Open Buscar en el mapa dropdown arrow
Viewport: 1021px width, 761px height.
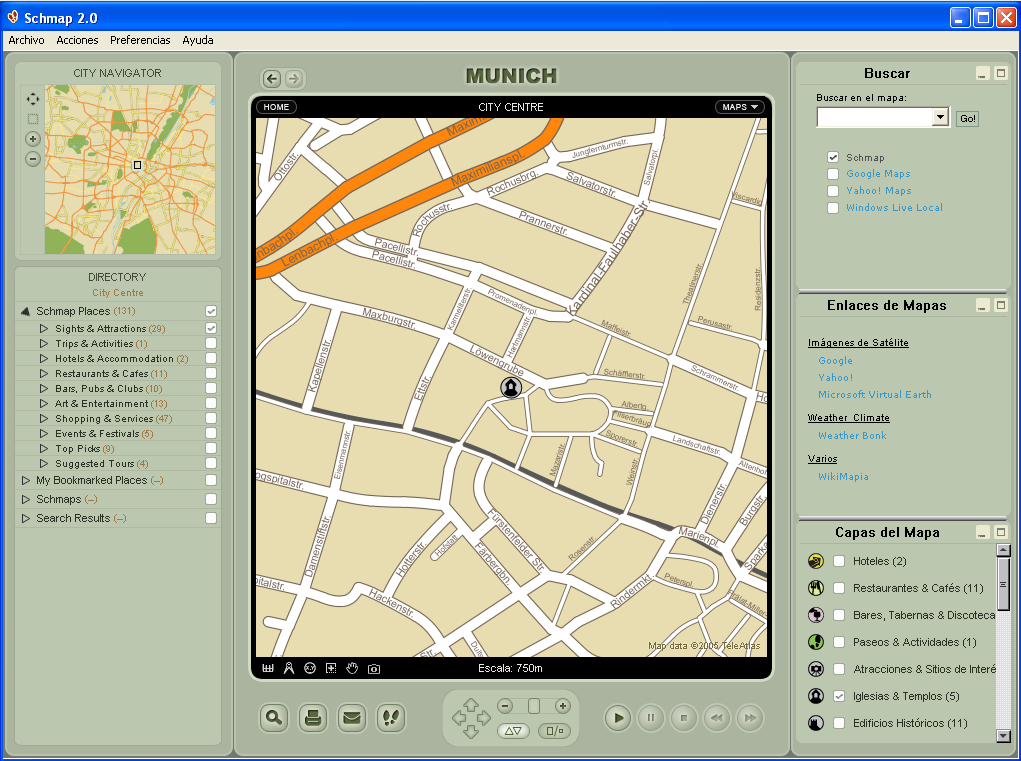(x=940, y=117)
